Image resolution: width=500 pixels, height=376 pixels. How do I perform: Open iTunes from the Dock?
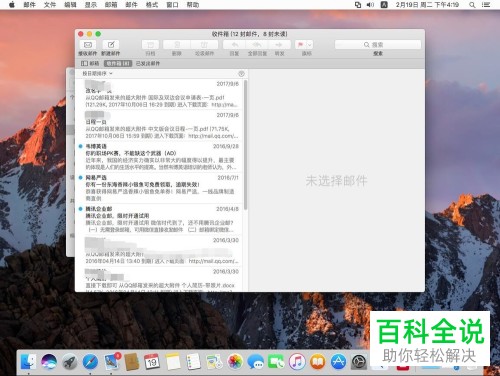point(297,362)
